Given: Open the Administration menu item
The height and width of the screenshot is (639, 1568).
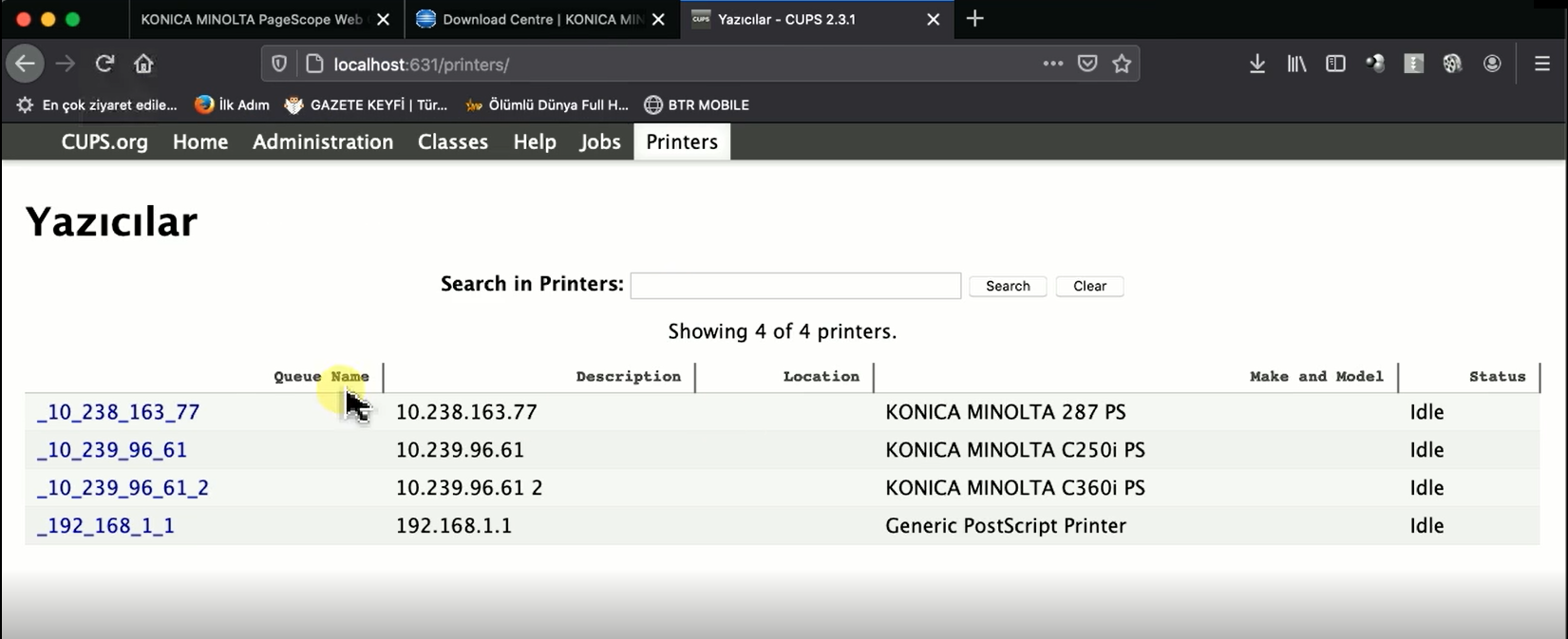Looking at the screenshot, I should pos(323,141).
